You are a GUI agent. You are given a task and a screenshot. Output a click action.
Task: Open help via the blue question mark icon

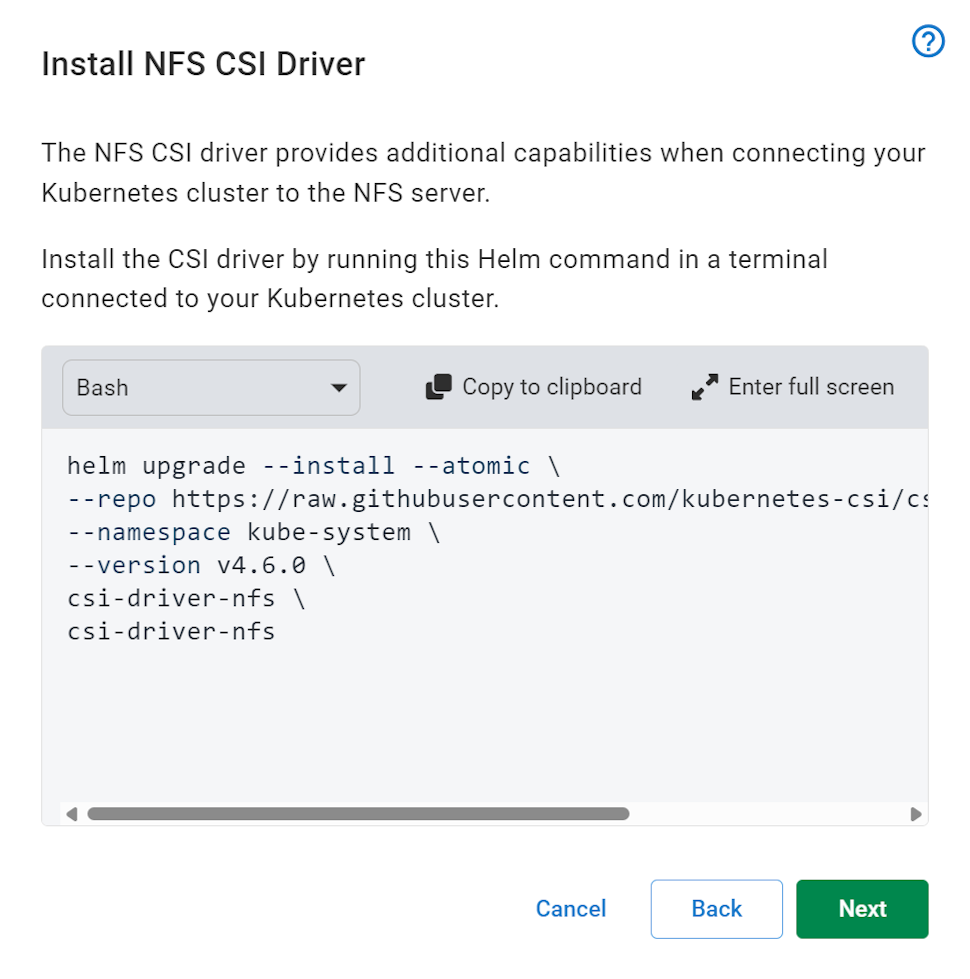(x=928, y=41)
